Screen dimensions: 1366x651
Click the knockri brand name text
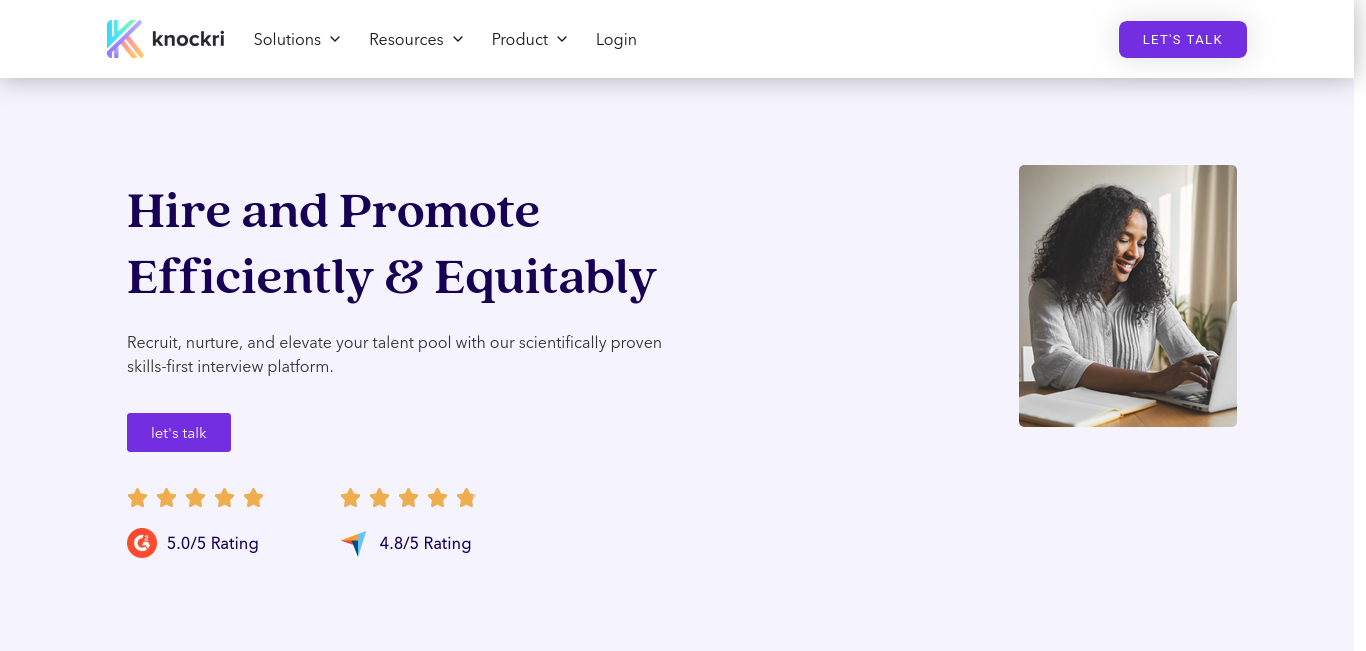click(x=188, y=39)
